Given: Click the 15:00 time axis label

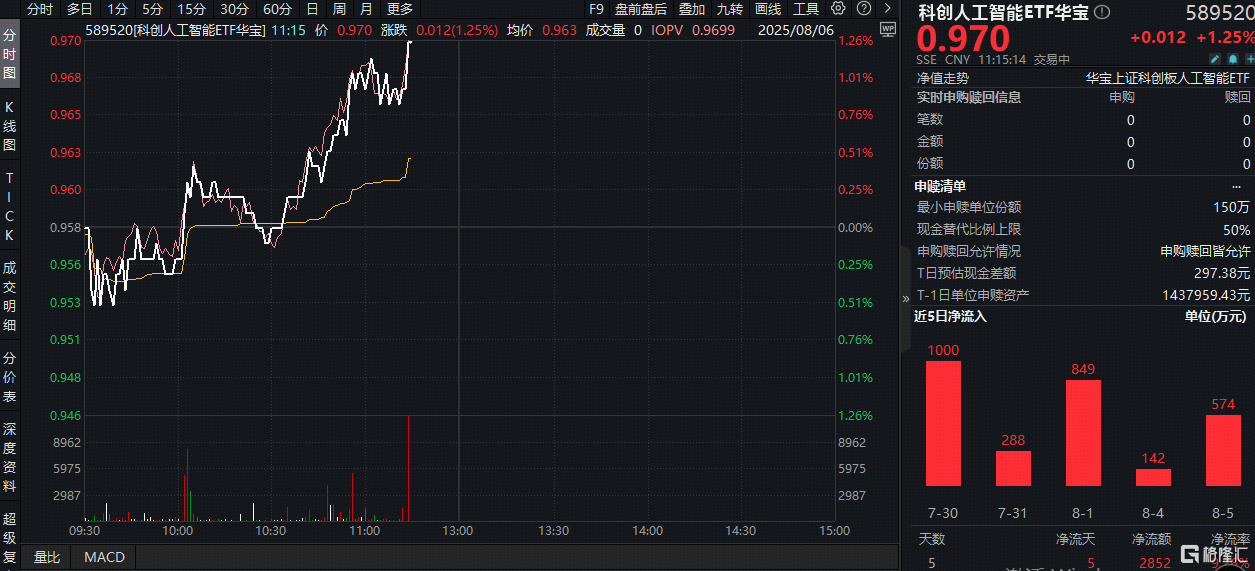Looking at the screenshot, I should click(833, 531).
